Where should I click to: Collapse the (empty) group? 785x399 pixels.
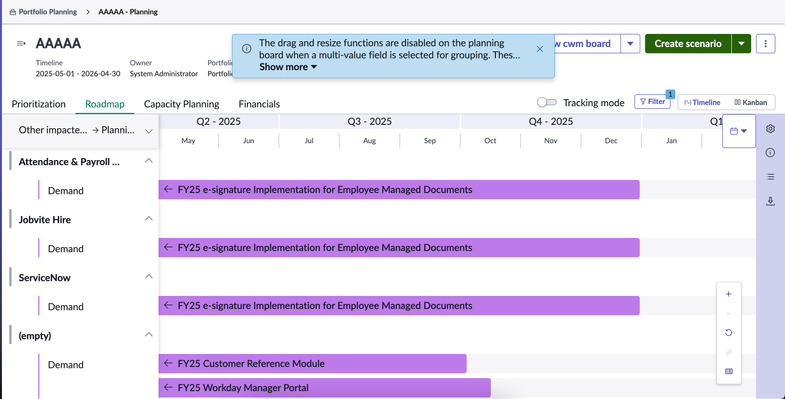point(149,335)
